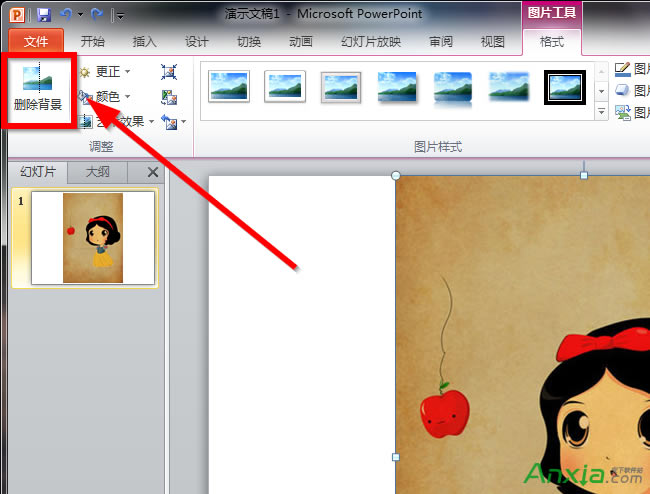
Task: Click the Redo icon
Action: 97,15
